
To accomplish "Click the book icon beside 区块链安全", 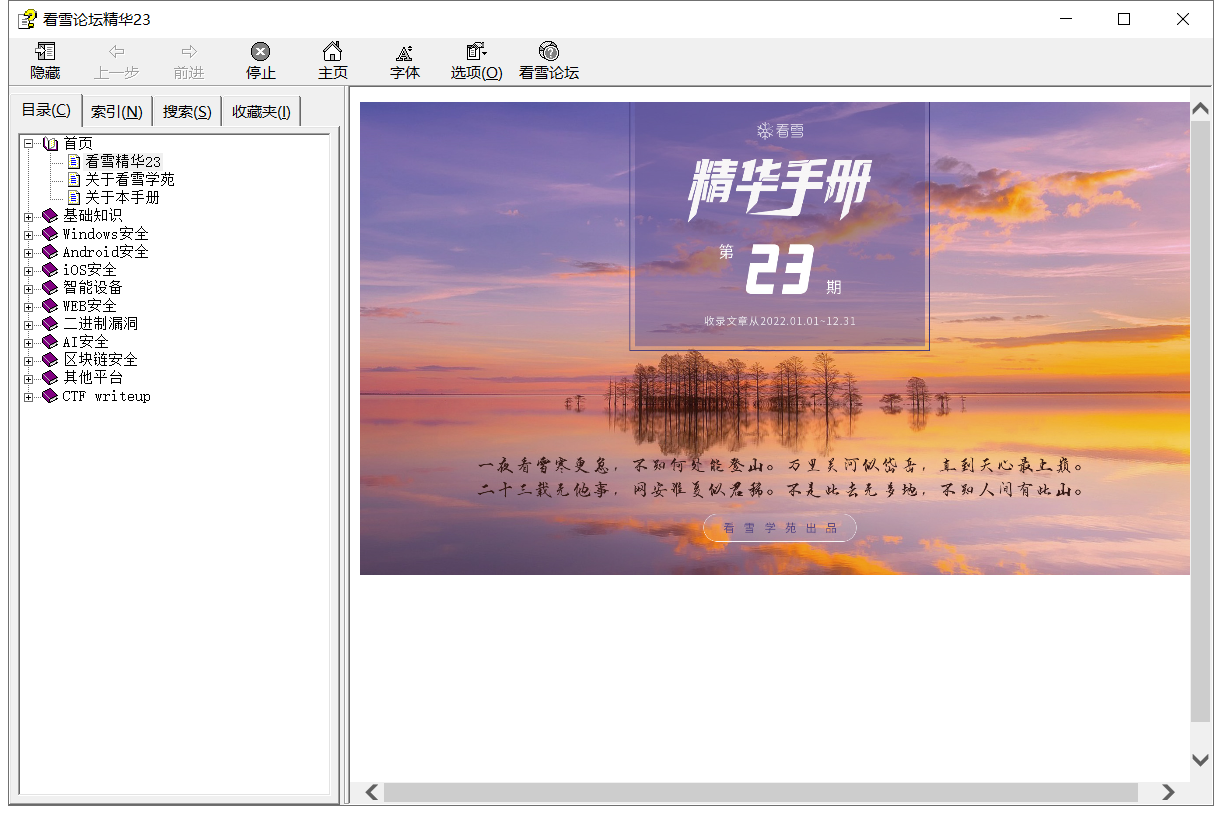I will pos(51,359).
